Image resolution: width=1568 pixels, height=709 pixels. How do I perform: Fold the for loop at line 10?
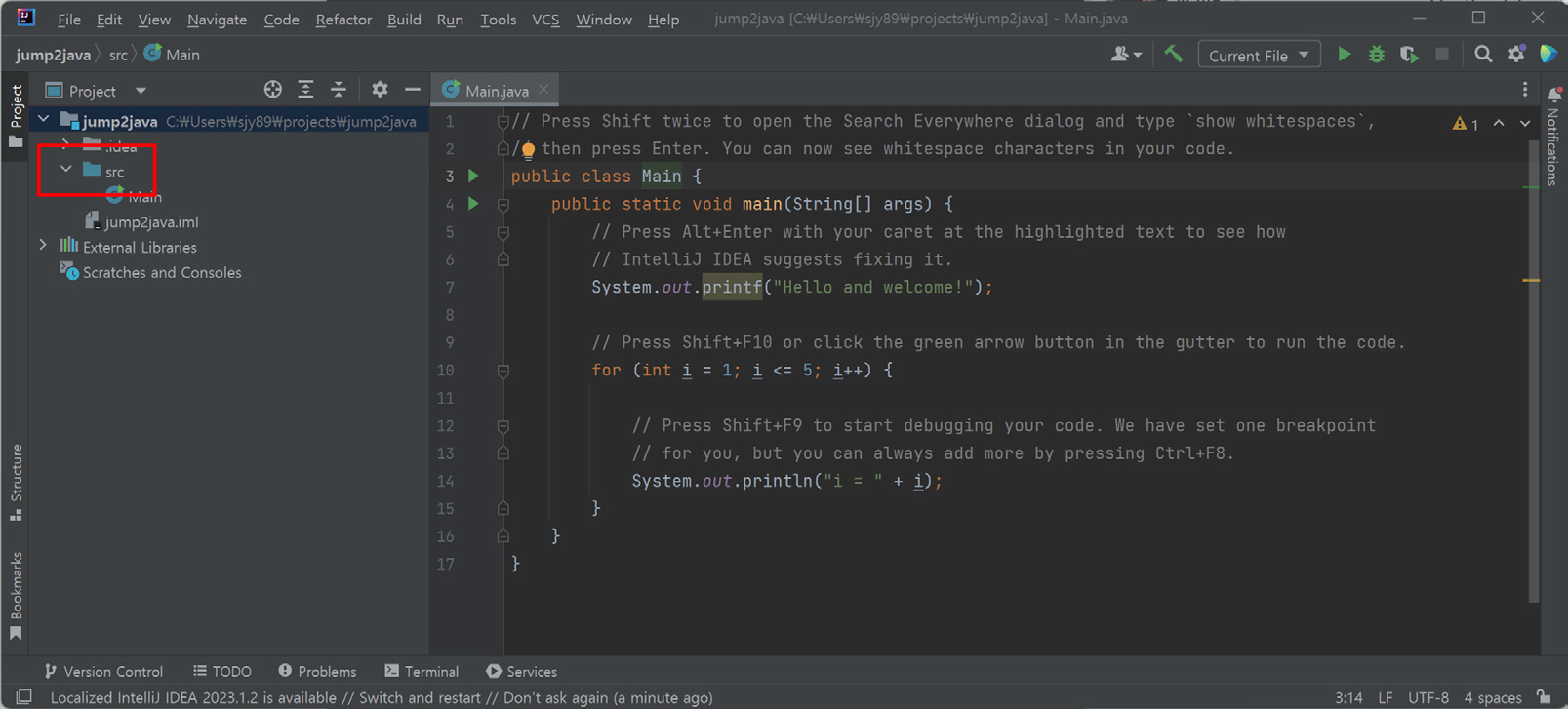(x=503, y=371)
